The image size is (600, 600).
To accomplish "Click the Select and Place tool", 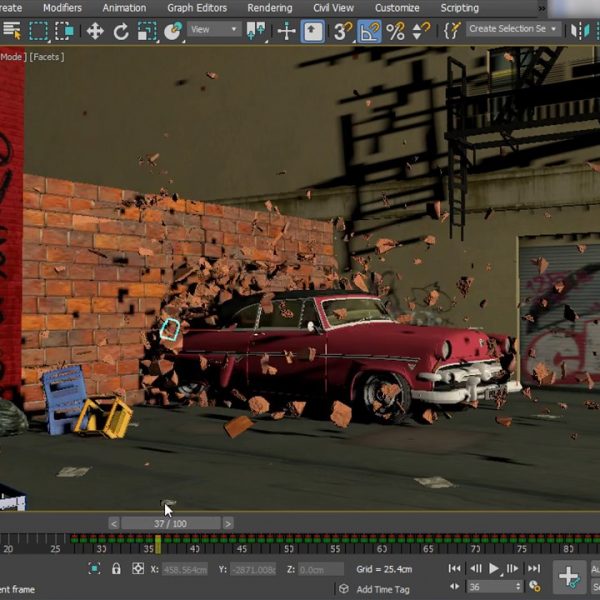I will 173,31.
